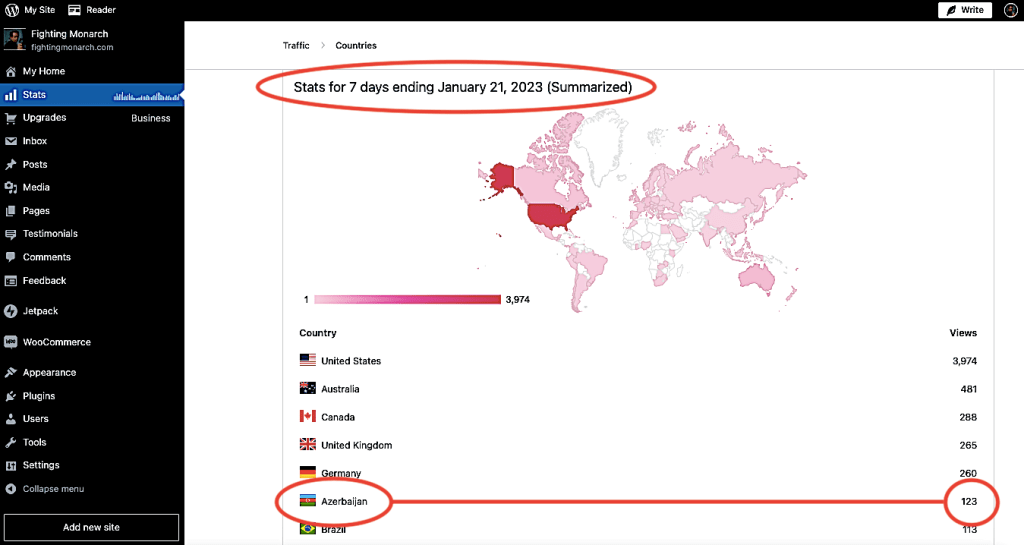Click the Write button

click(x=964, y=10)
